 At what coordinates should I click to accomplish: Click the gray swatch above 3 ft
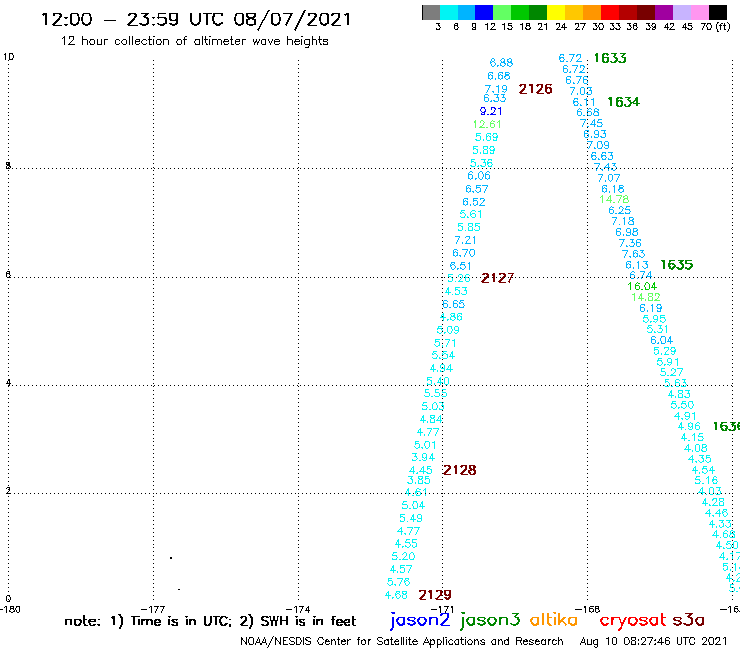point(431,12)
